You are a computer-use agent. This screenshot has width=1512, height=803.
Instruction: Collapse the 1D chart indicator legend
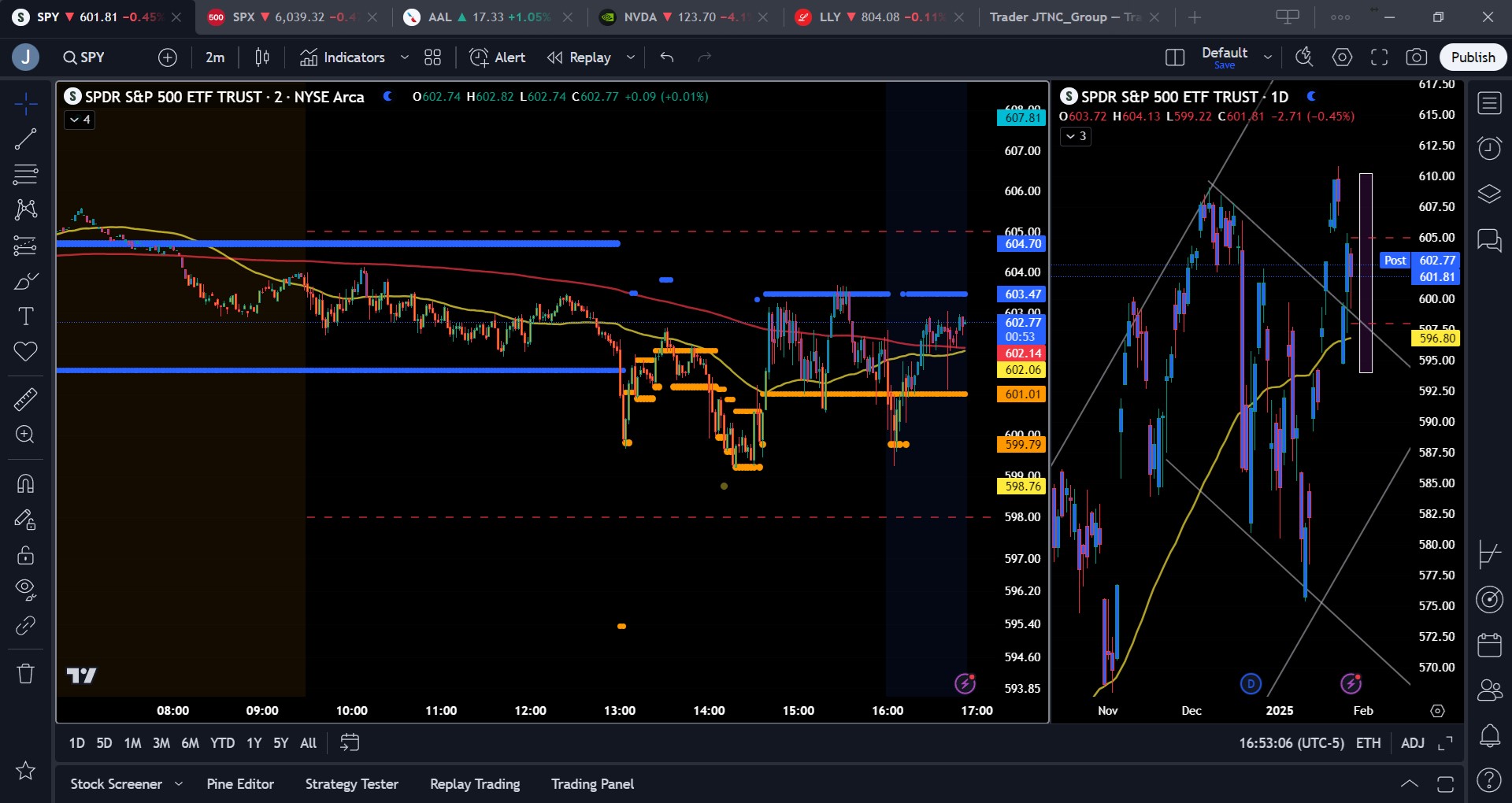(x=1076, y=136)
